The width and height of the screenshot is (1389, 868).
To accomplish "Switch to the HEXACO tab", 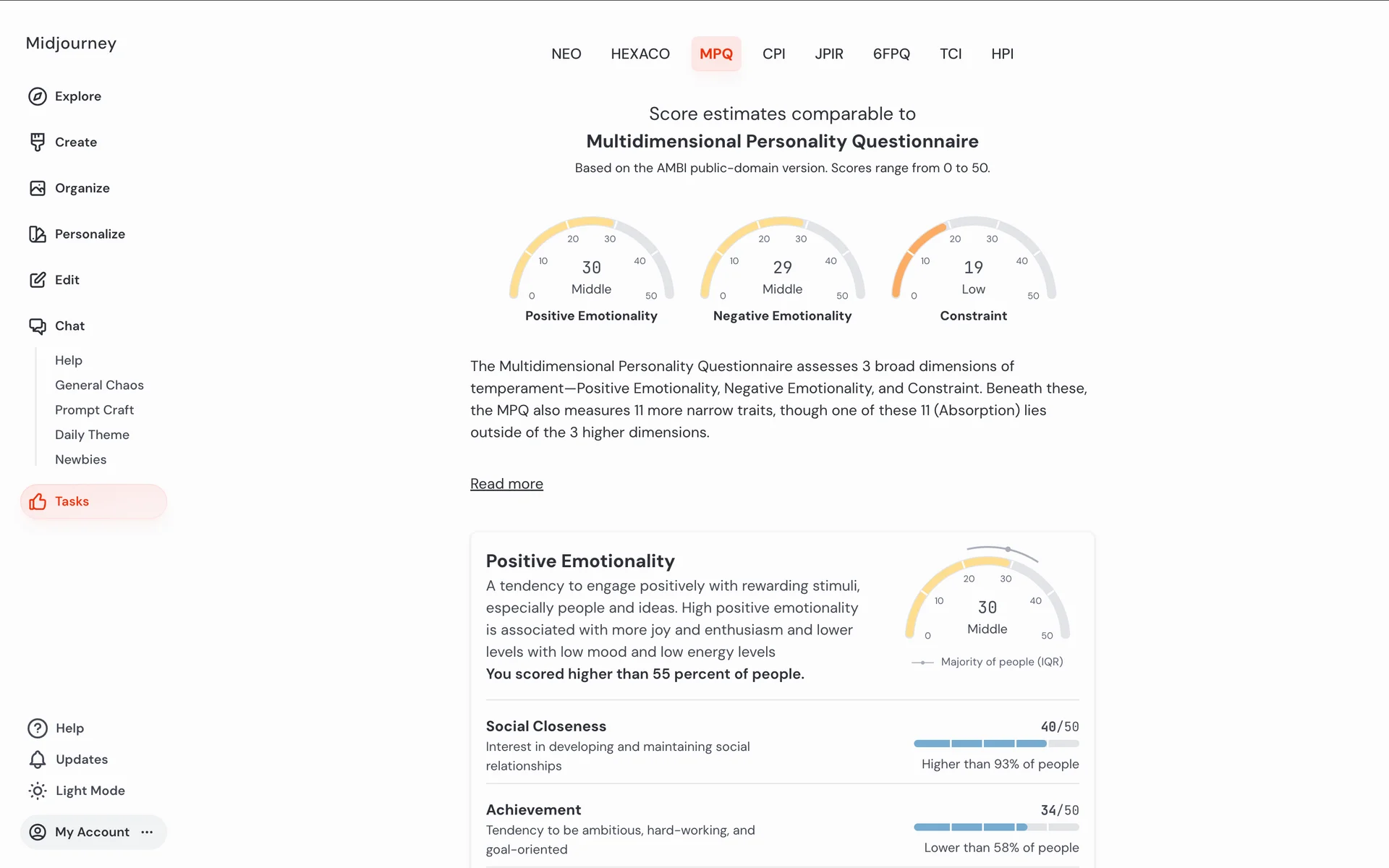I will [x=640, y=54].
